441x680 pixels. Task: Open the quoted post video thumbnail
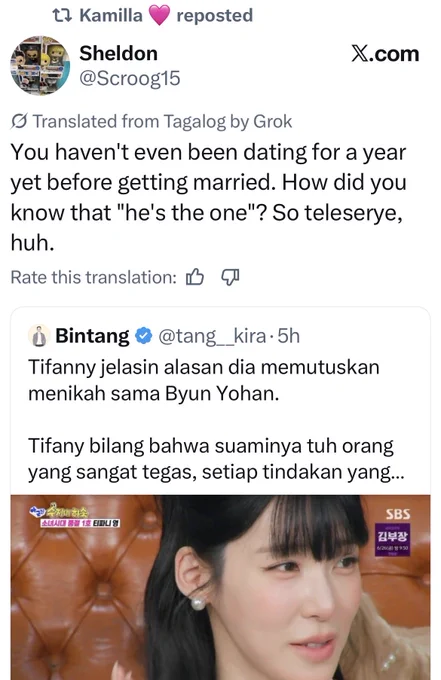click(x=220, y=587)
